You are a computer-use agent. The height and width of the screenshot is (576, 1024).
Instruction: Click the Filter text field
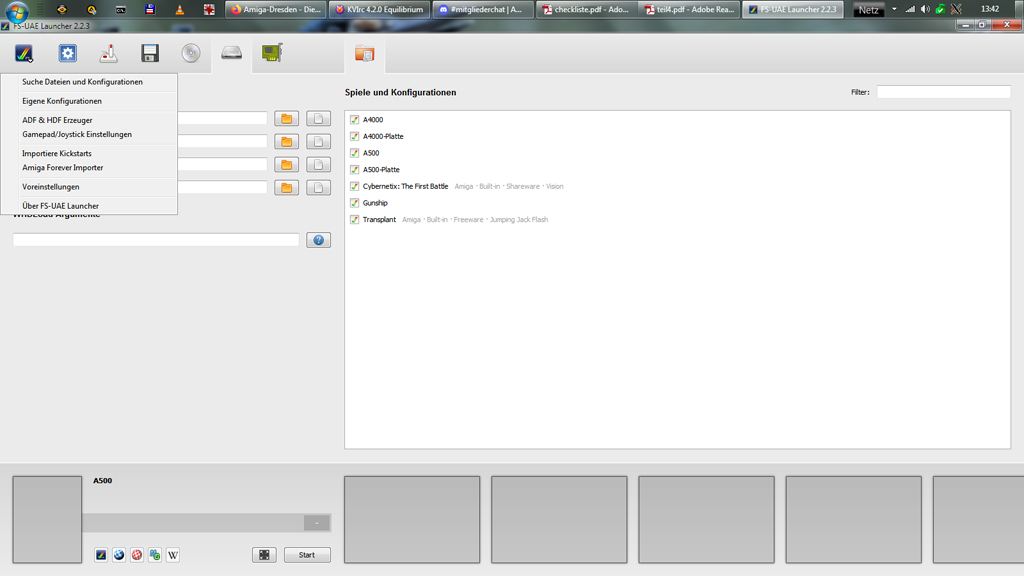coord(943,92)
